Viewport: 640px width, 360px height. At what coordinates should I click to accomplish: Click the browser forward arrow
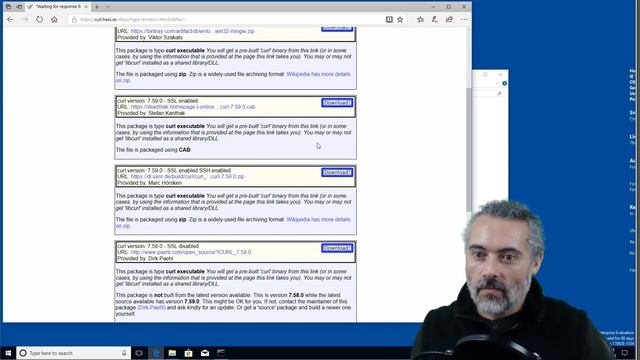click(x=25, y=19)
